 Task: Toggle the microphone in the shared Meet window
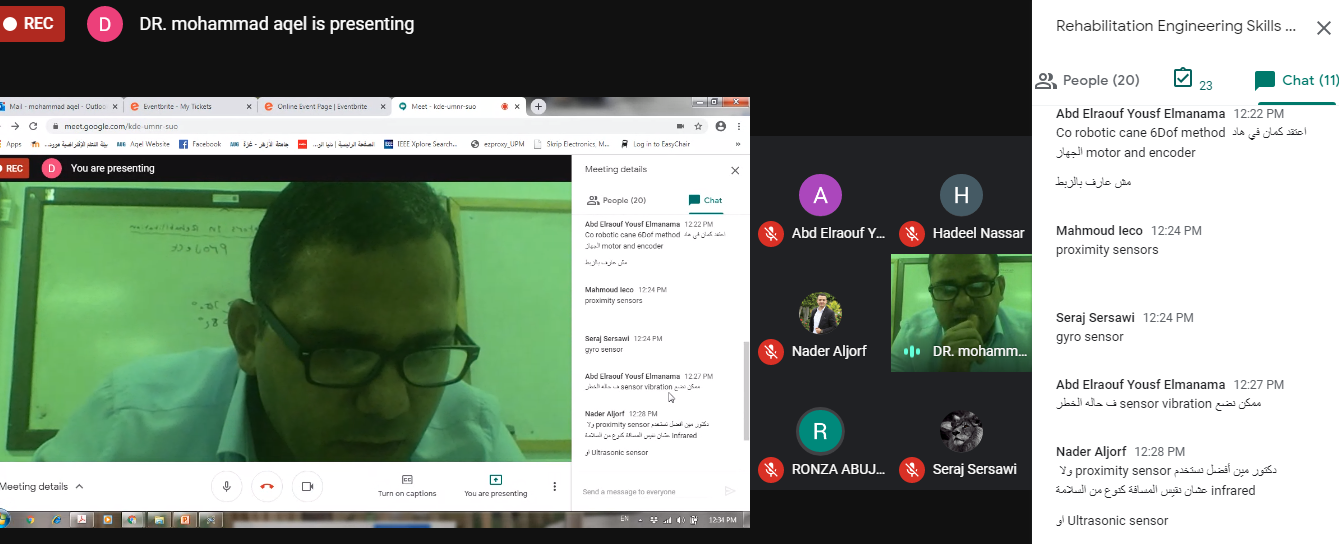tap(227, 486)
